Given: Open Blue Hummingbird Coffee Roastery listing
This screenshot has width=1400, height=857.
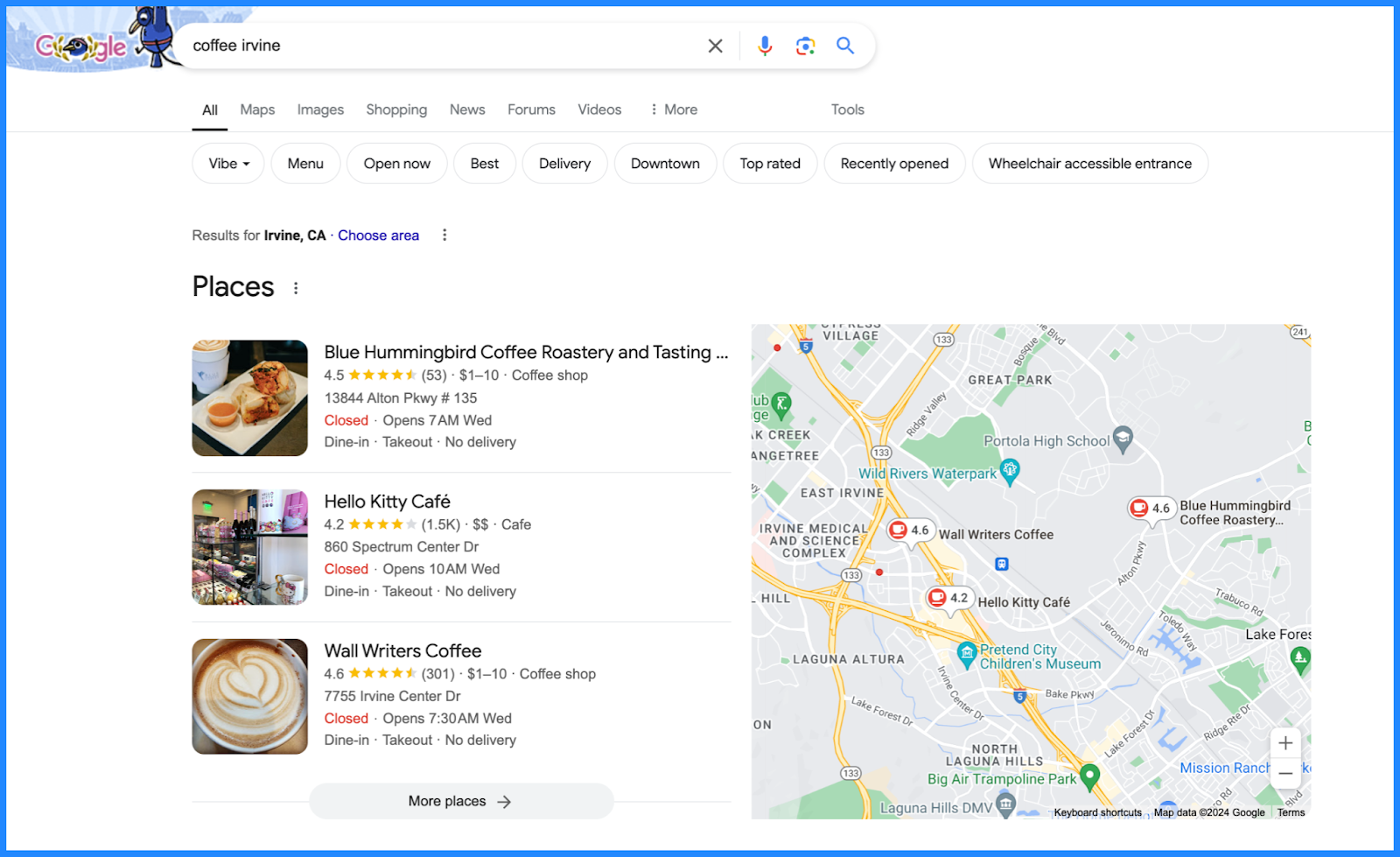Looking at the screenshot, I should point(526,352).
